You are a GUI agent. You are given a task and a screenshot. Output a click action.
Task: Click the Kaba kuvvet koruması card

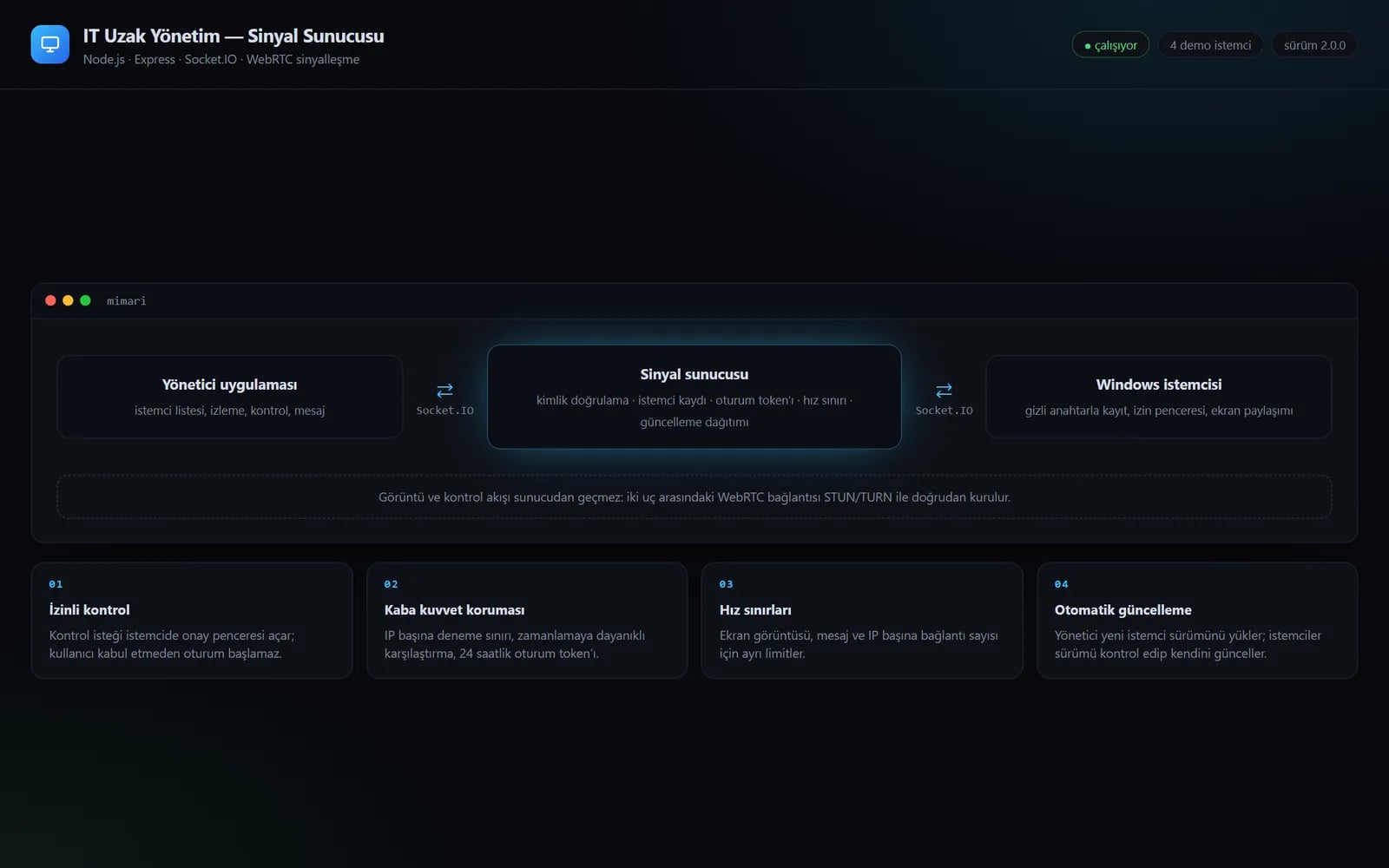pyautogui.click(x=527, y=621)
